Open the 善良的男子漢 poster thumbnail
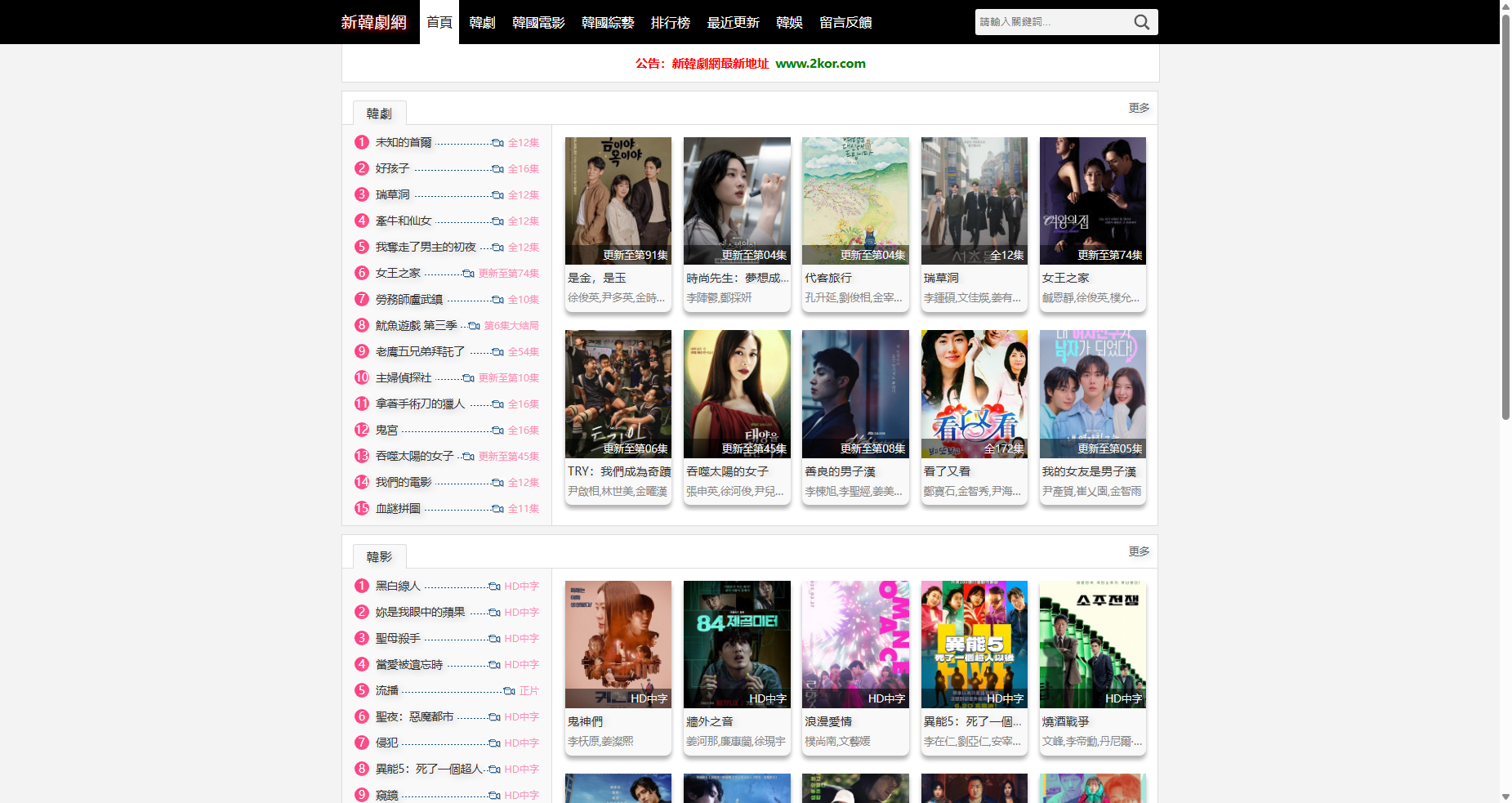 tap(855, 395)
